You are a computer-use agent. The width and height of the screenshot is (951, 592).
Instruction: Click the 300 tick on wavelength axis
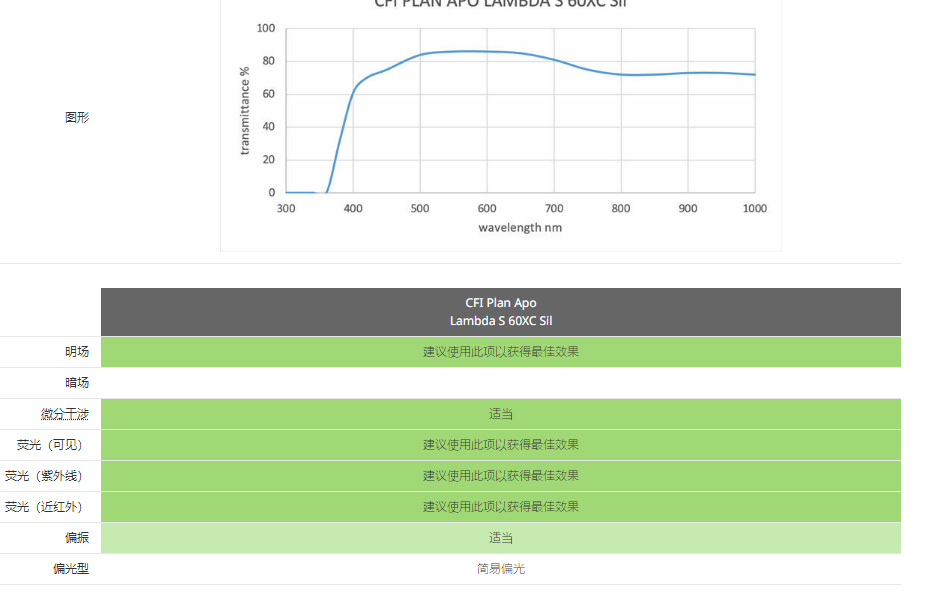(286, 209)
